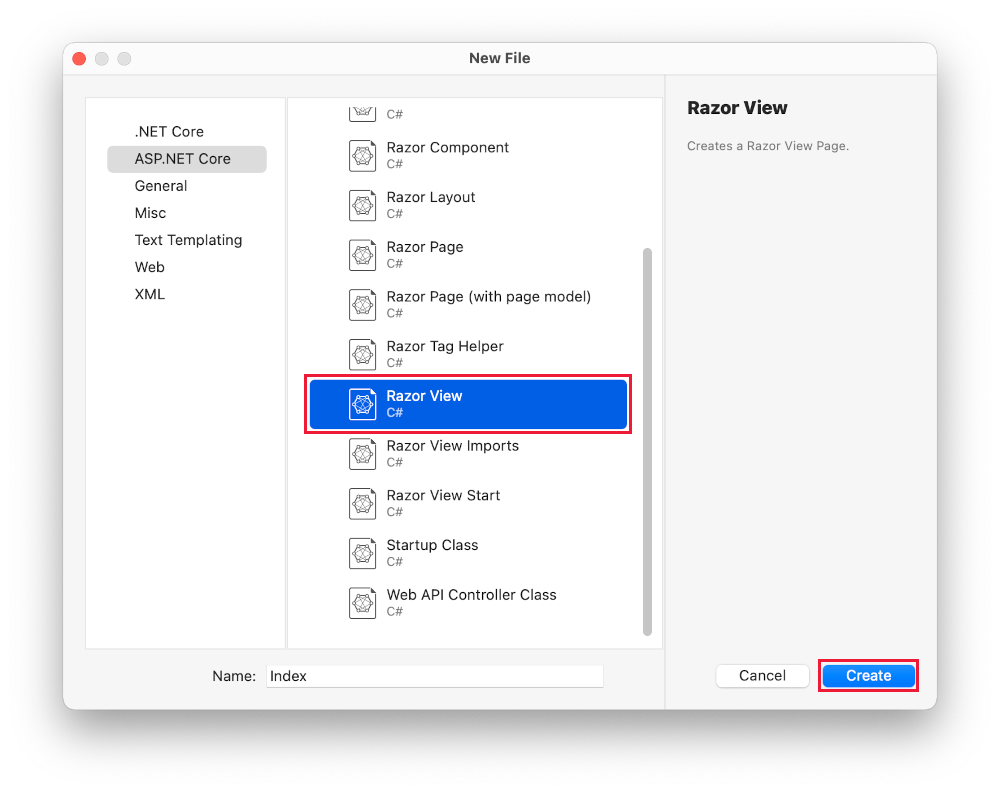Viewport: 1000px width, 793px height.
Task: Select the Razor Layout template icon
Action: point(362,205)
